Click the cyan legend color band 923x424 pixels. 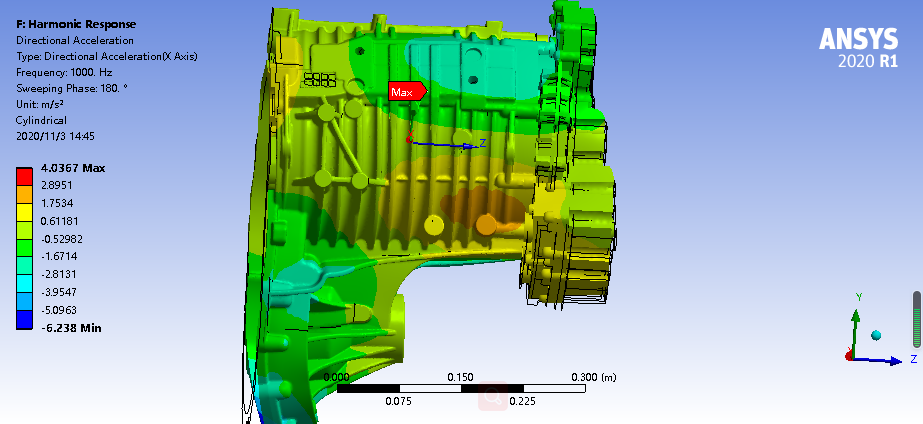(23, 284)
